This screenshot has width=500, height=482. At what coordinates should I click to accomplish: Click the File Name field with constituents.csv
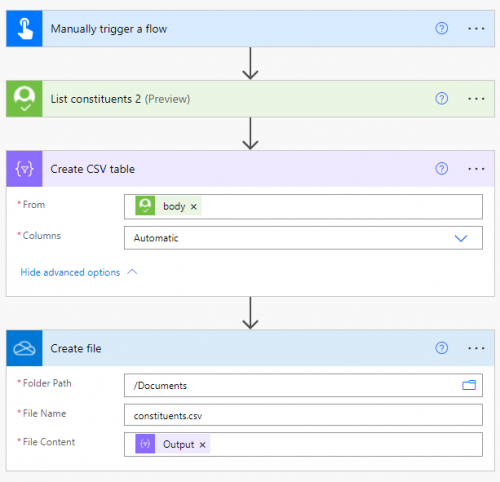pos(303,415)
